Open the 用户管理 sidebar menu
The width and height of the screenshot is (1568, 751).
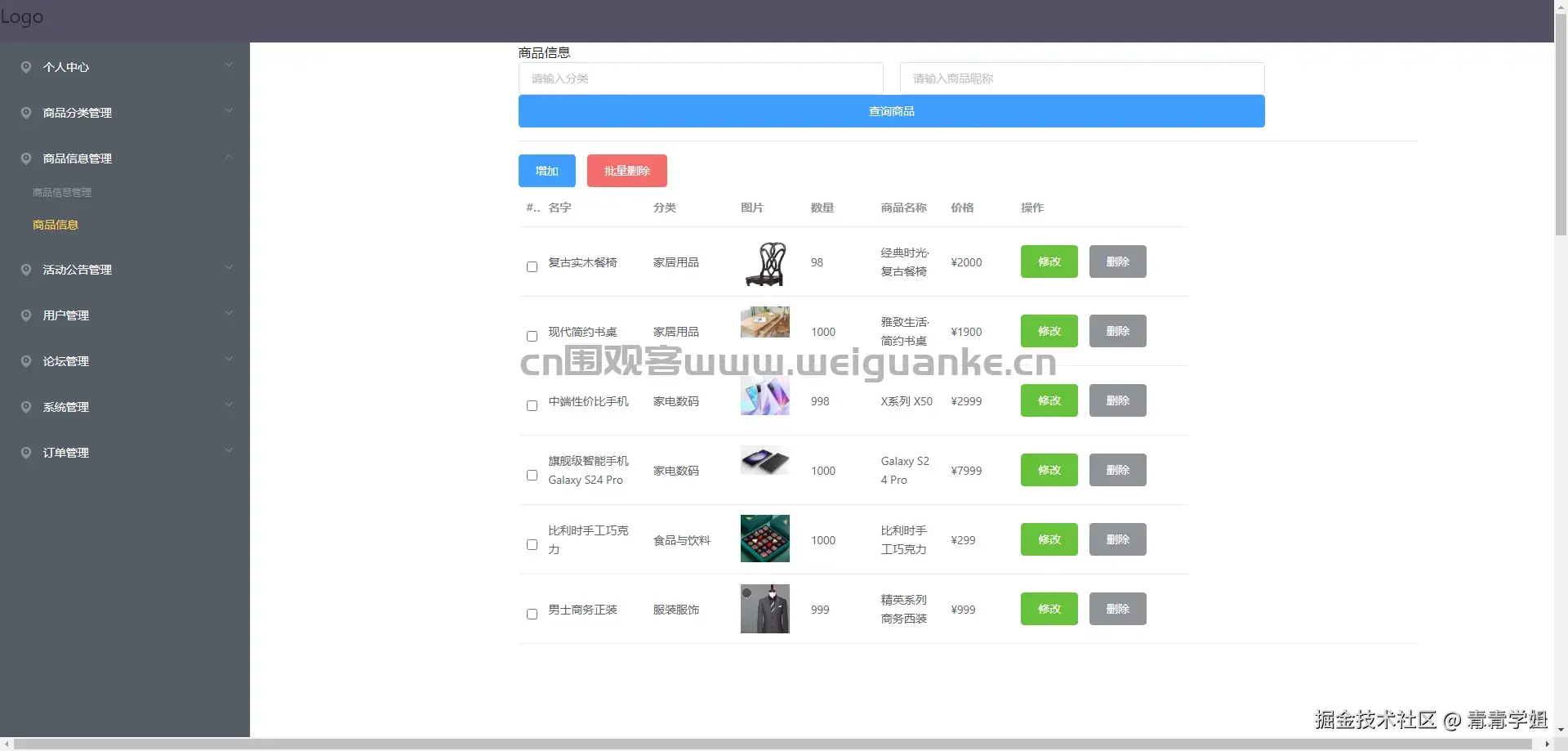[125, 315]
